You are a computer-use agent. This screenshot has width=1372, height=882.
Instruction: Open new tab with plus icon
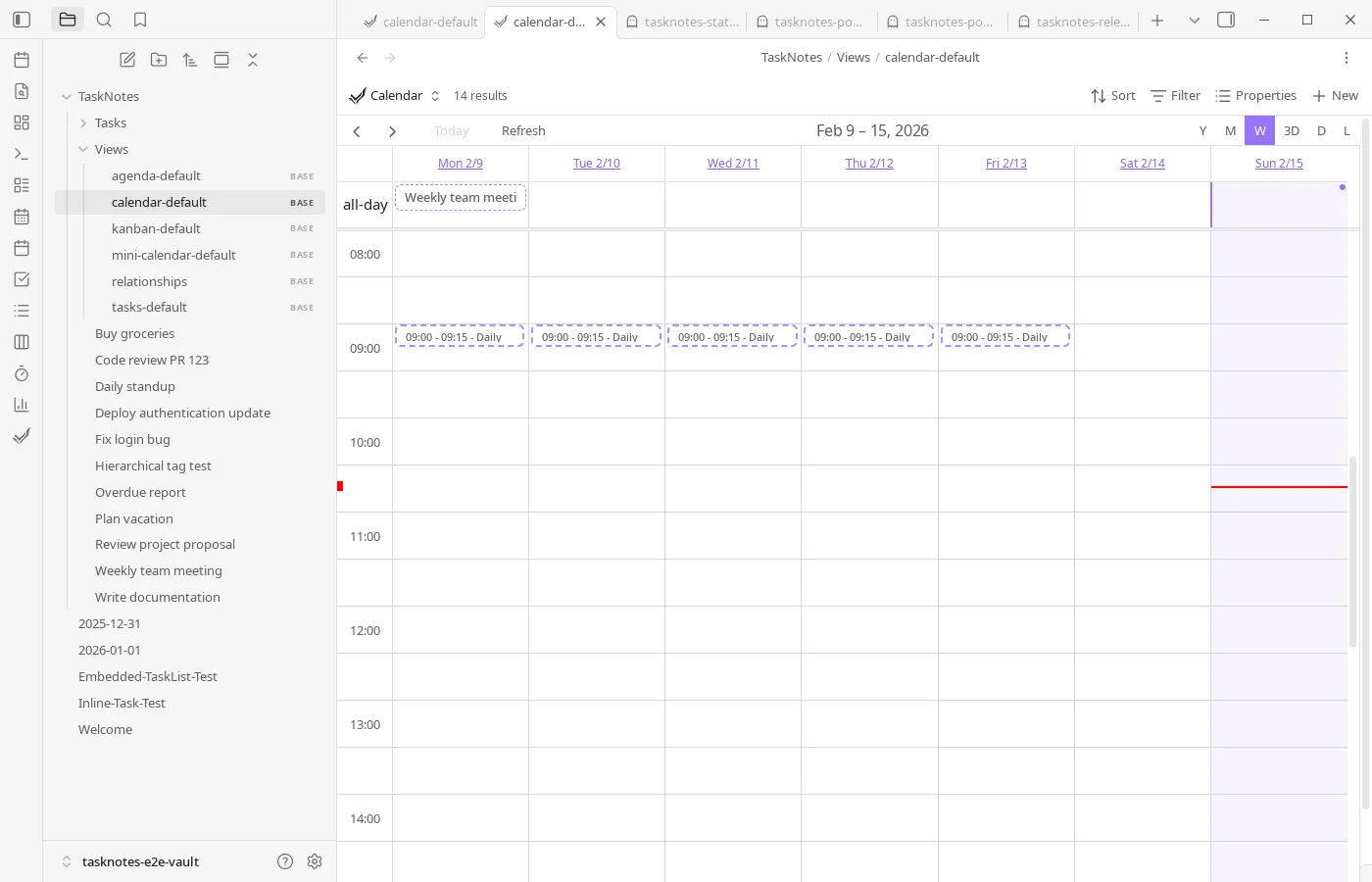pos(1157,21)
